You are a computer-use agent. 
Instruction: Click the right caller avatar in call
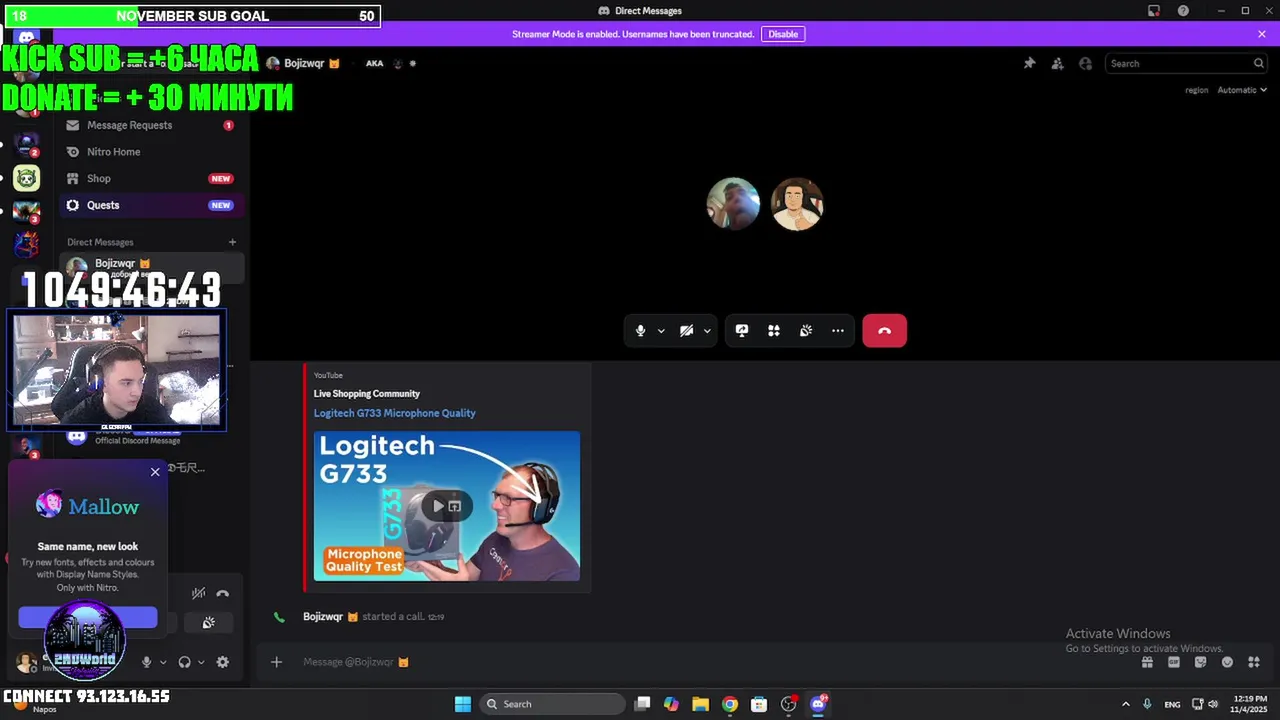(x=797, y=204)
